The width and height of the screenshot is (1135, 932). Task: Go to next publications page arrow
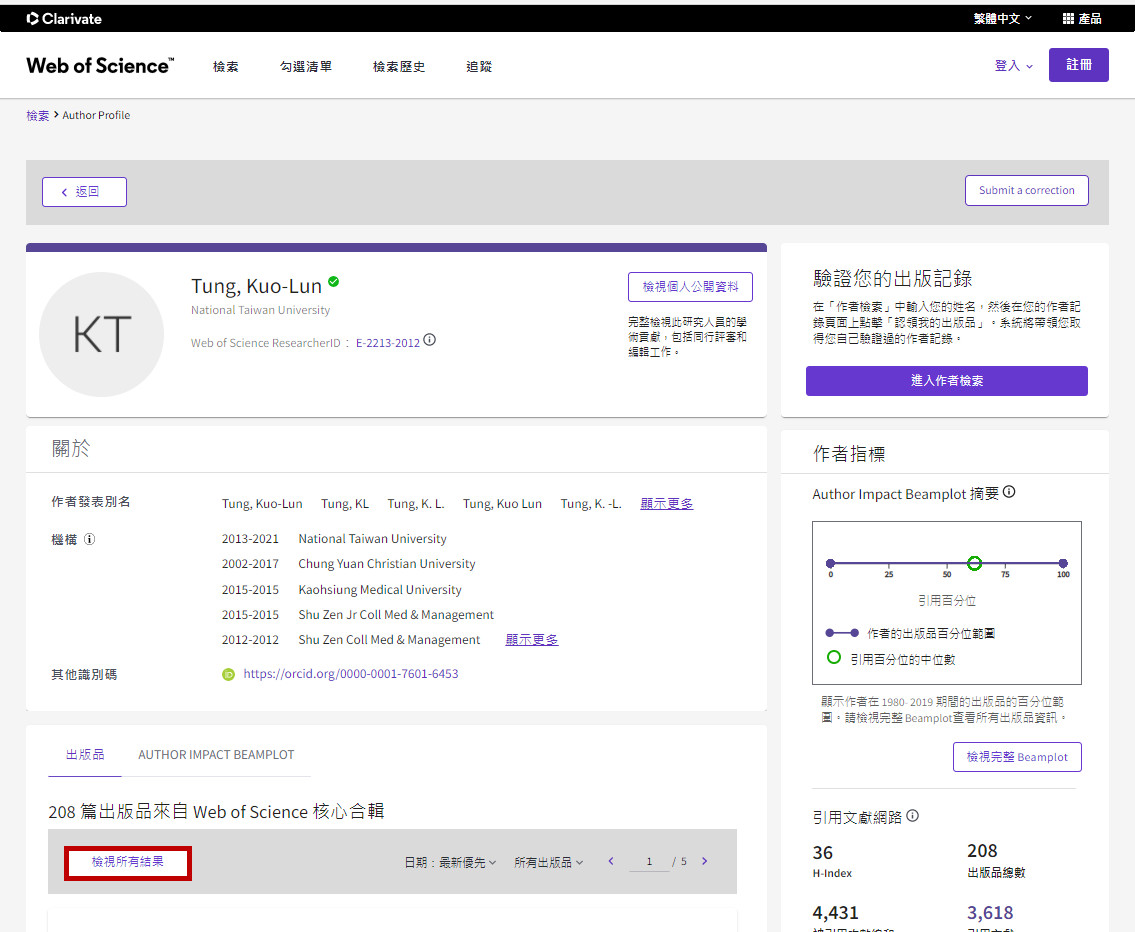pos(704,861)
